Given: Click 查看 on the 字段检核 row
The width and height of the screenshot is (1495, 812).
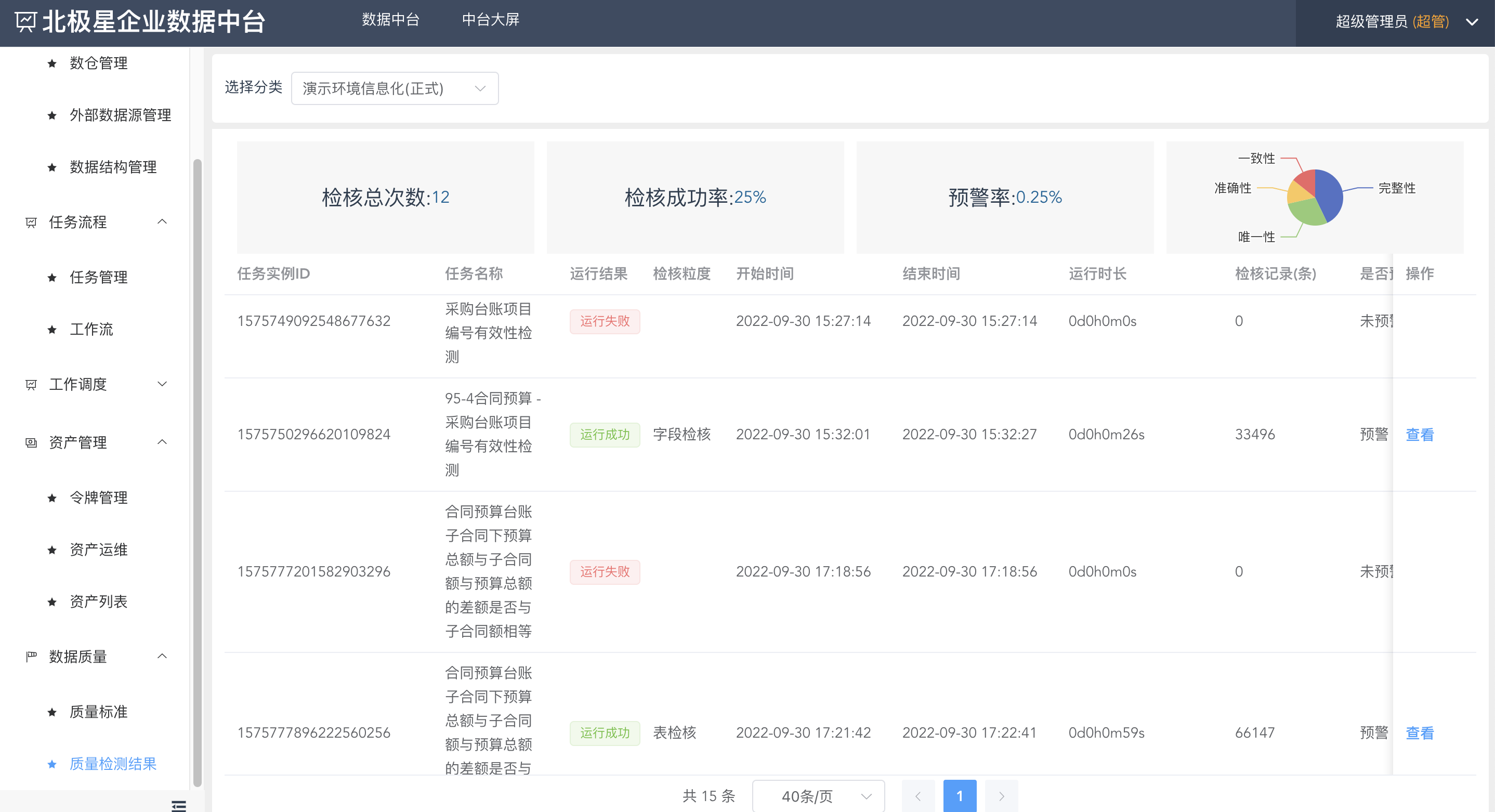Looking at the screenshot, I should [x=1419, y=434].
